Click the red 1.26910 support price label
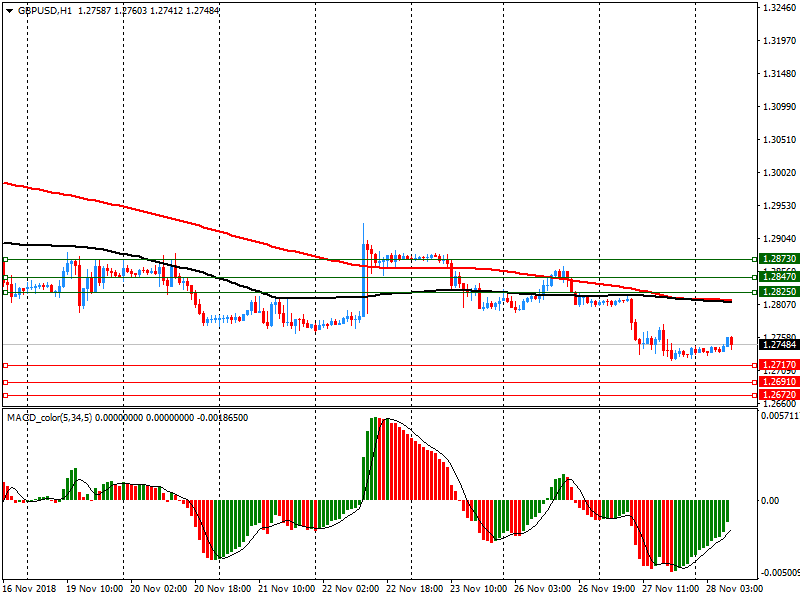800x600 pixels. (x=777, y=382)
